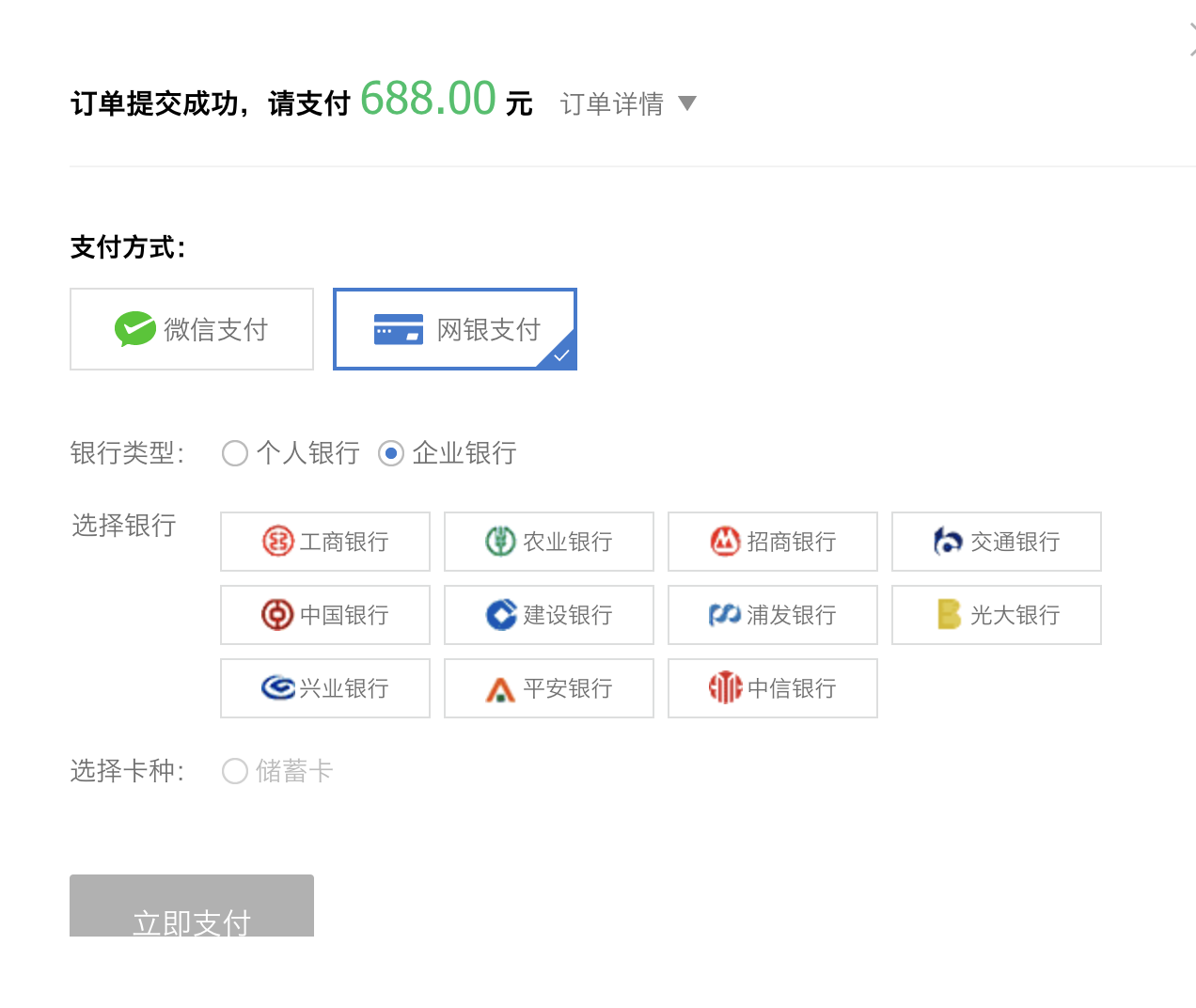The height and width of the screenshot is (1008, 1196).
Task: Expand 订单详情 dropdown arrow
Action: point(687,103)
